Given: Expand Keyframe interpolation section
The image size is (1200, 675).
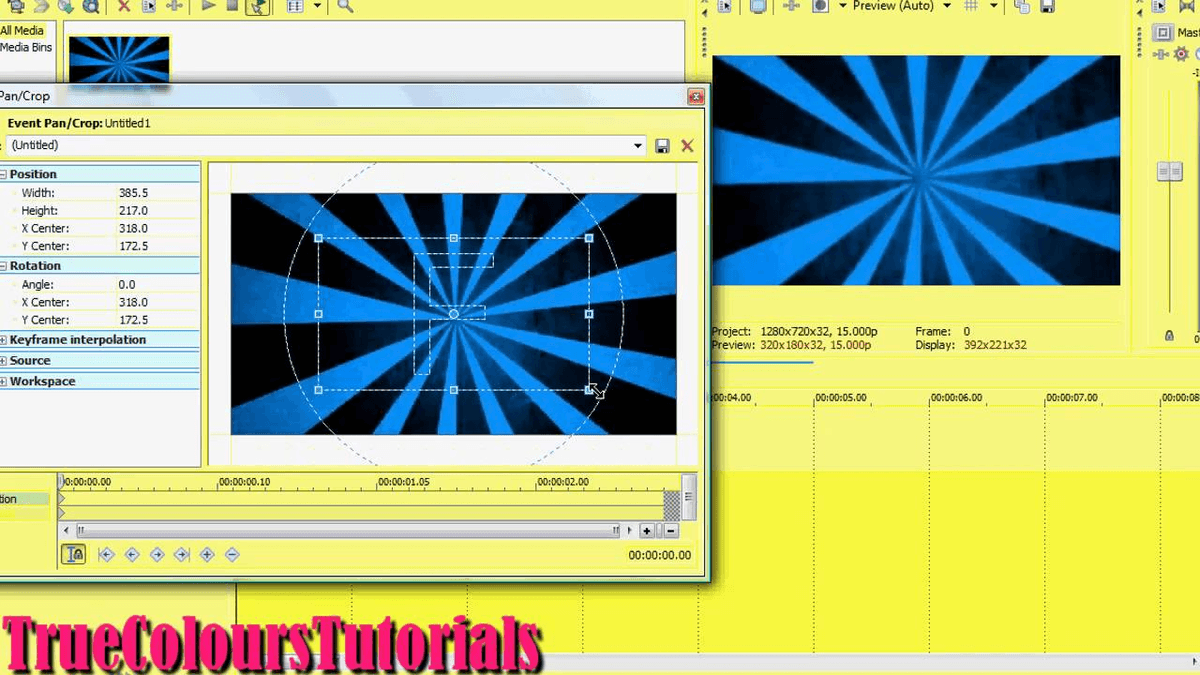Looking at the screenshot, I should click(x=3, y=340).
